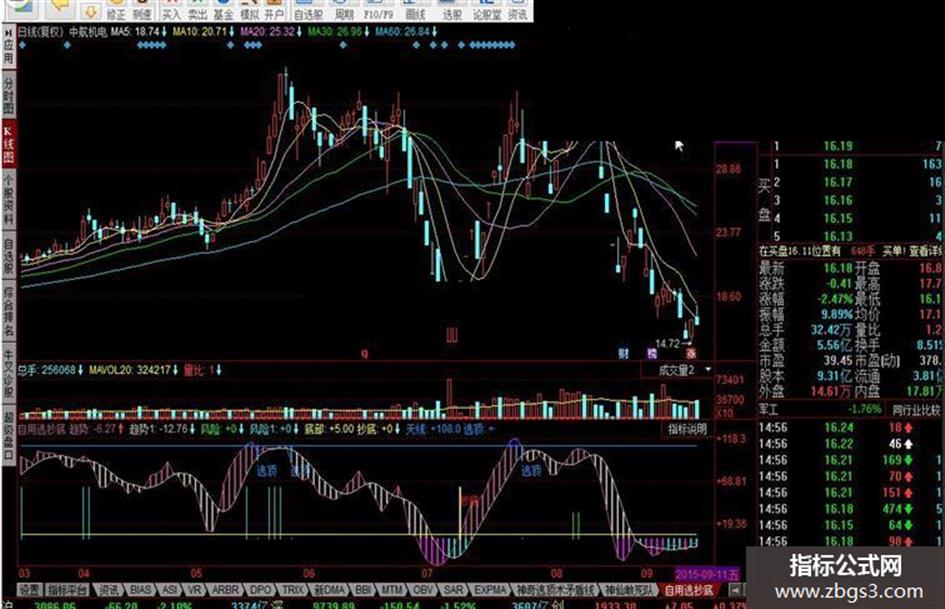Open the 论股堂 toolbar icon
Screen dimensions: 945x609
(x=487, y=10)
